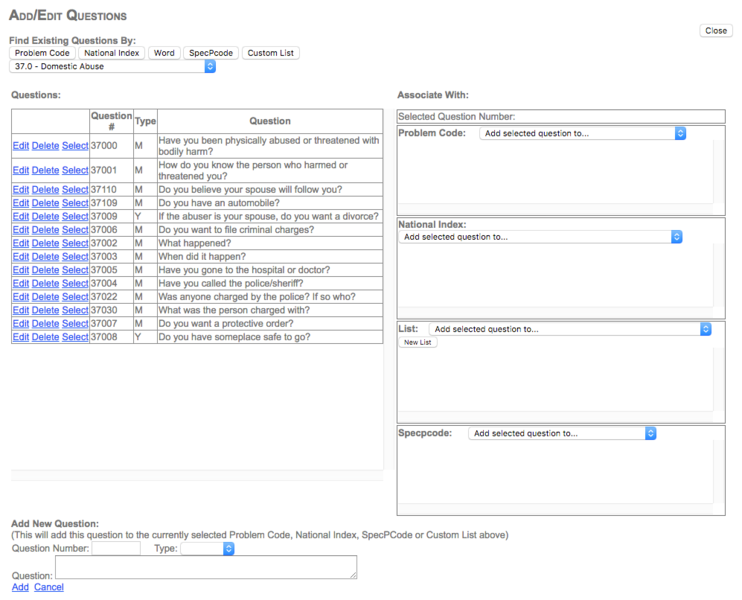Screen dimensions: 742x600
Task: Click Add link for new question
Action: (20, 587)
